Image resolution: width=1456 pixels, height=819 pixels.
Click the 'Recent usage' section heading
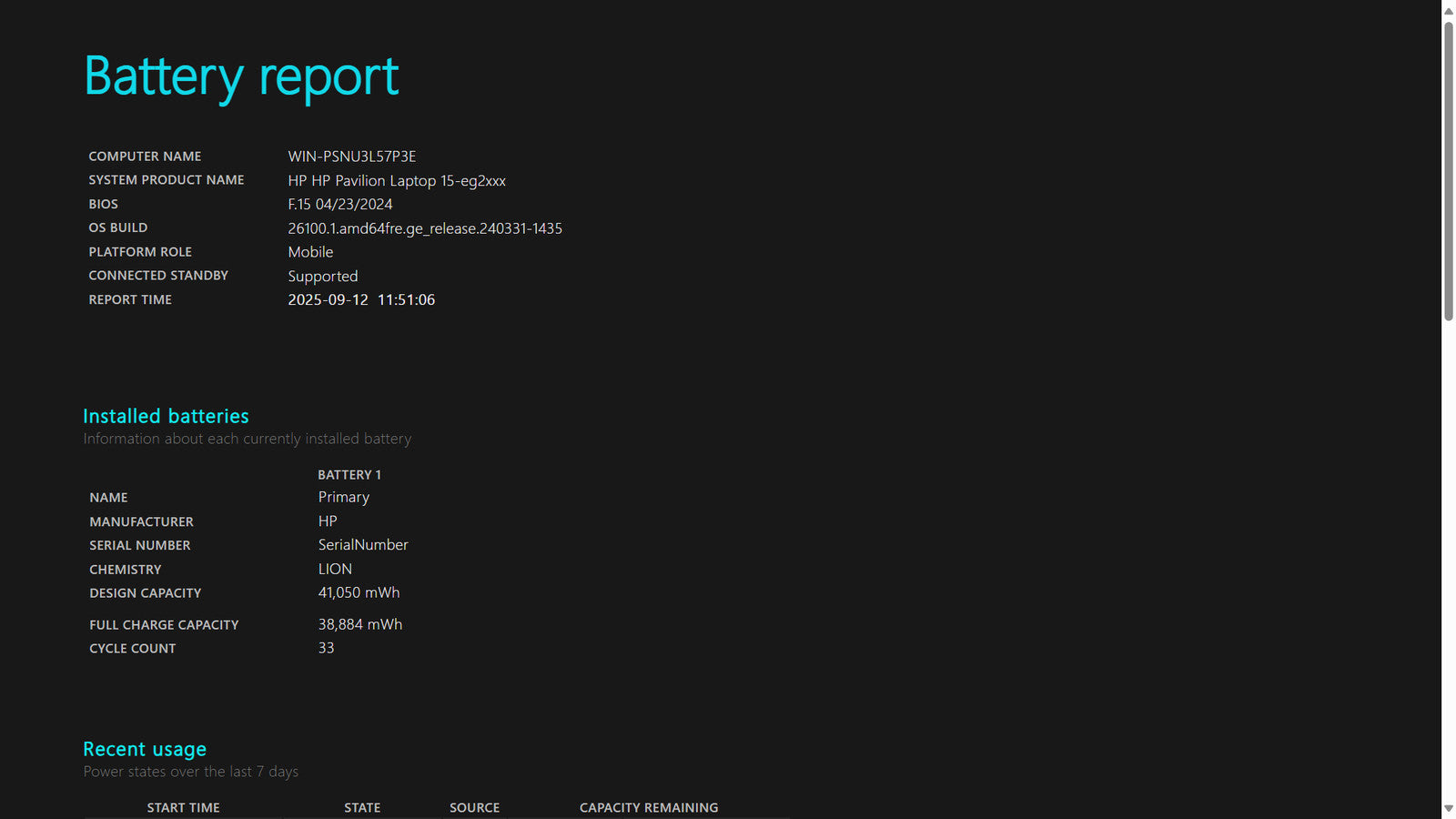point(145,749)
